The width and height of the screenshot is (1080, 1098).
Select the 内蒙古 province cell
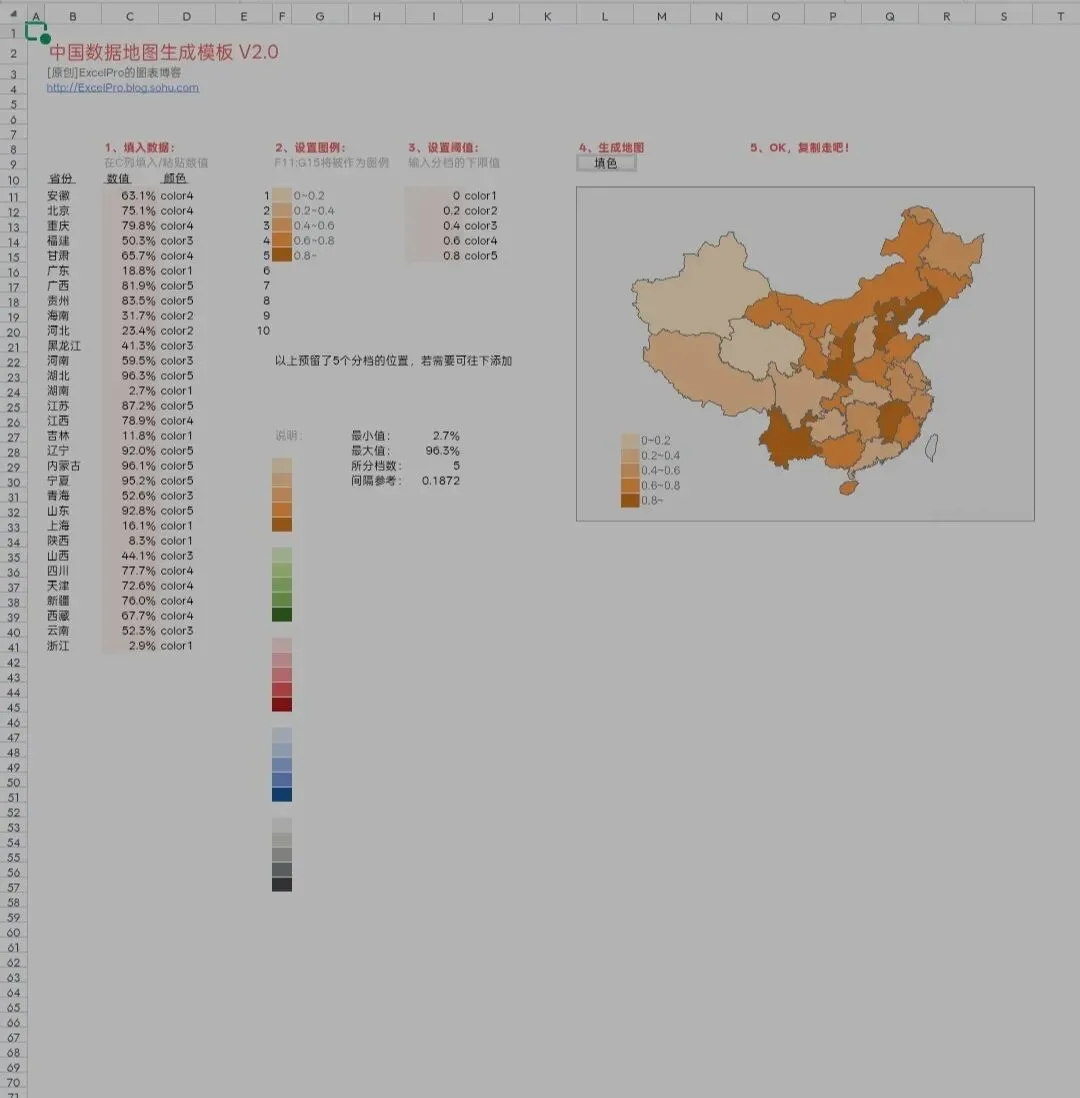coord(64,466)
